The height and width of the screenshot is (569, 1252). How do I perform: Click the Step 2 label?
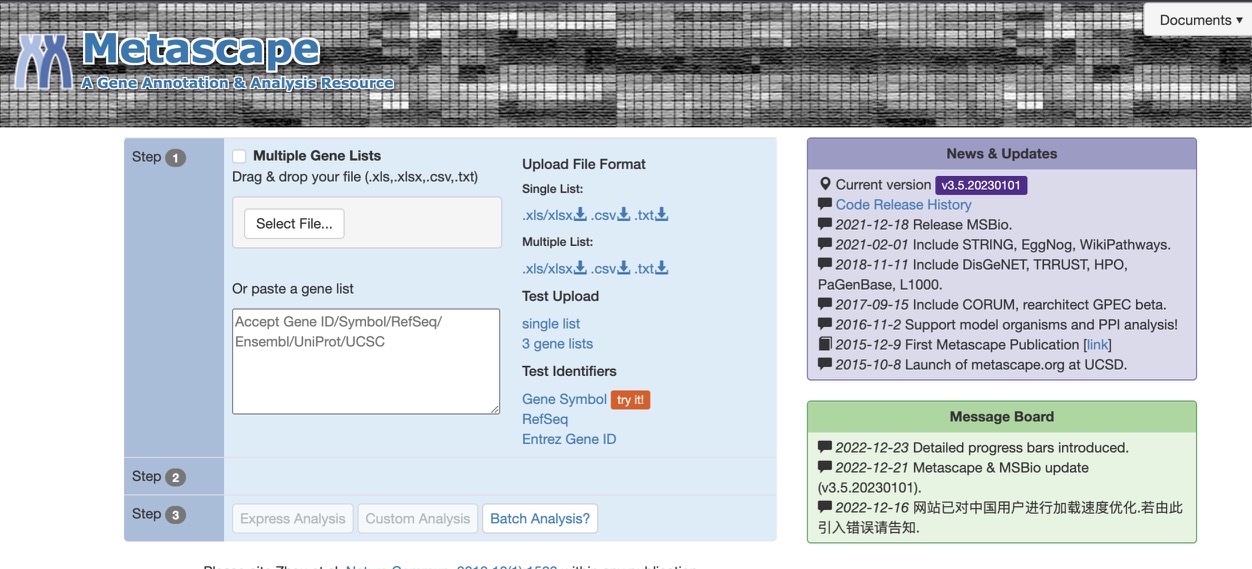(159, 477)
